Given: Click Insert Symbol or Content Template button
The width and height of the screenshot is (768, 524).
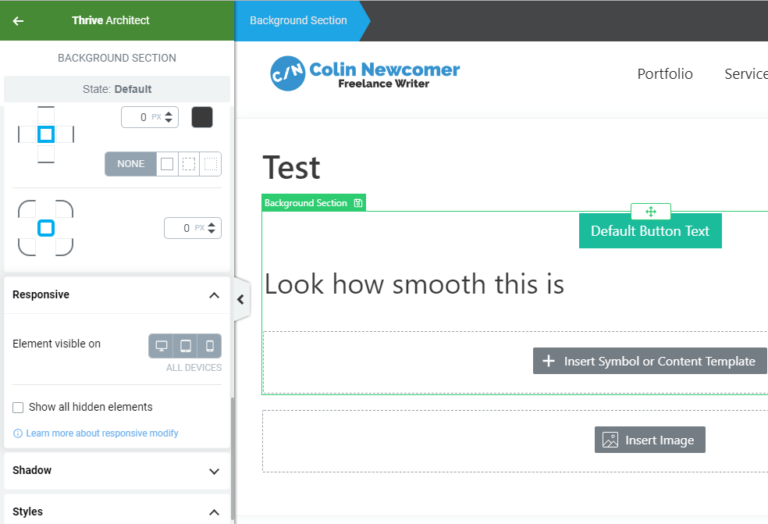Looking at the screenshot, I should pos(649,361).
